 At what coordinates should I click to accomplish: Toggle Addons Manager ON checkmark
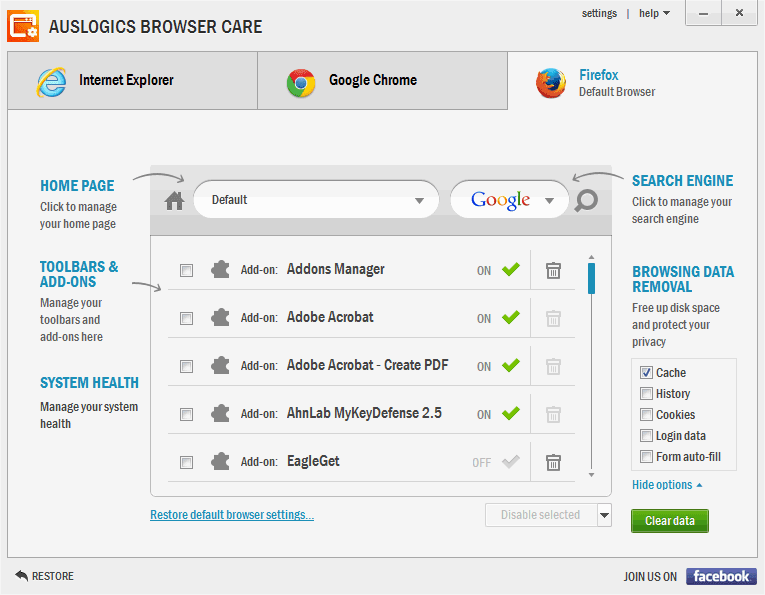tap(511, 269)
